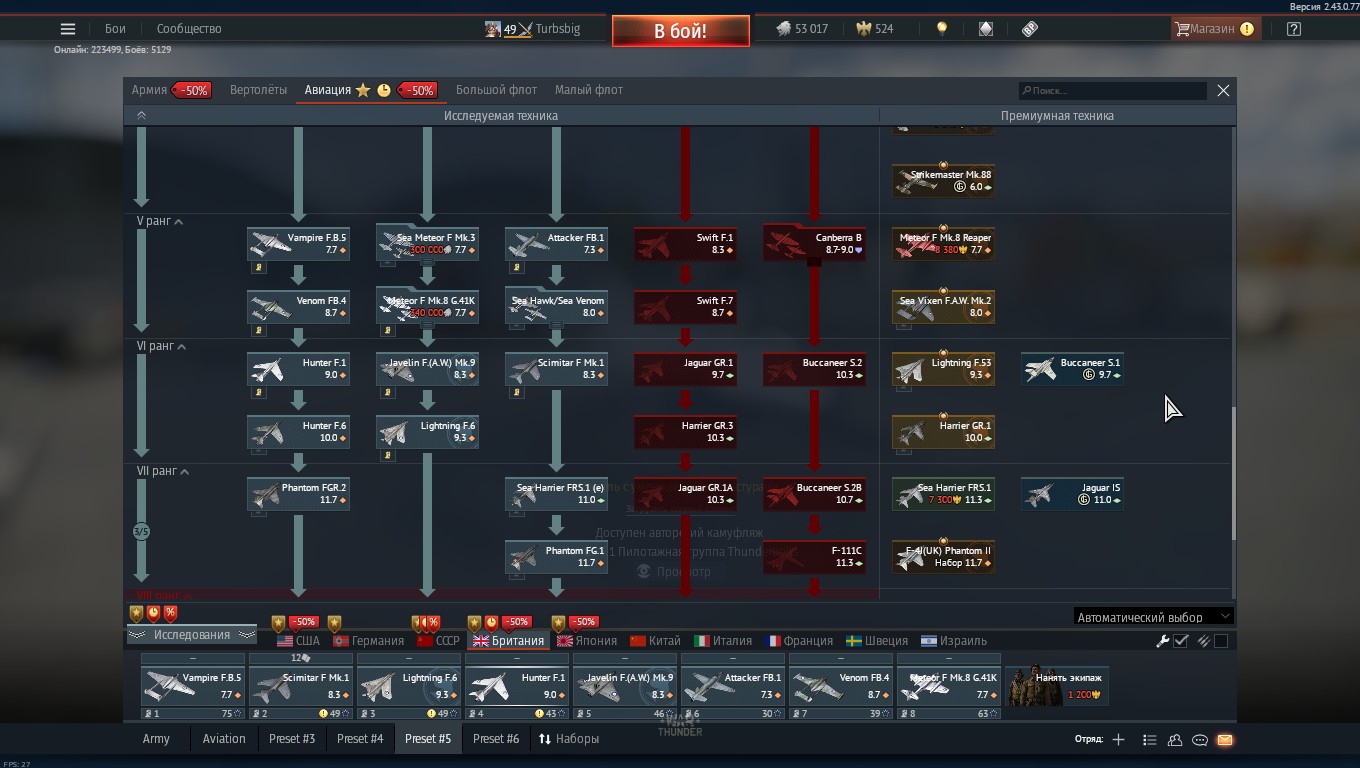Select the Япония nation tab
This screenshot has width=1360, height=768.
coord(587,641)
